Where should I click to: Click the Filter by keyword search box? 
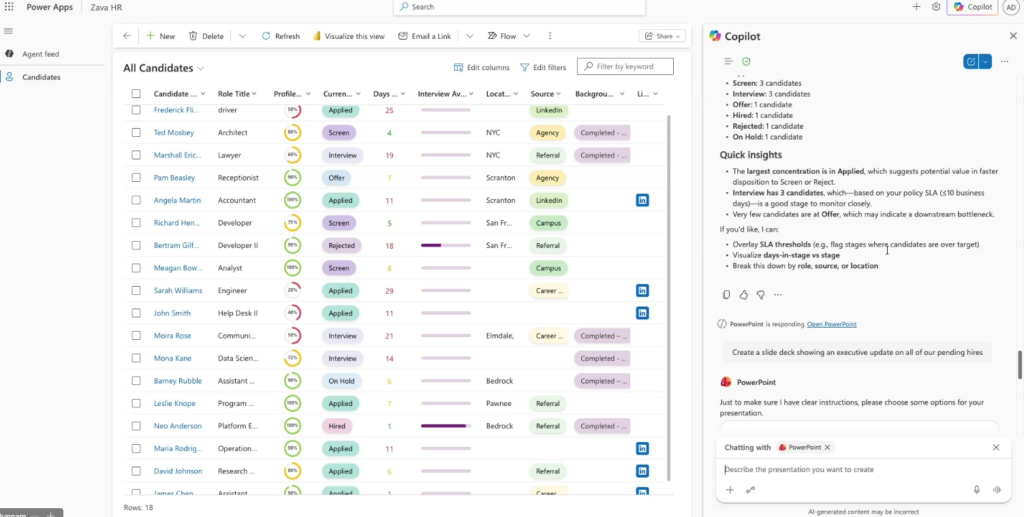[x=630, y=67]
